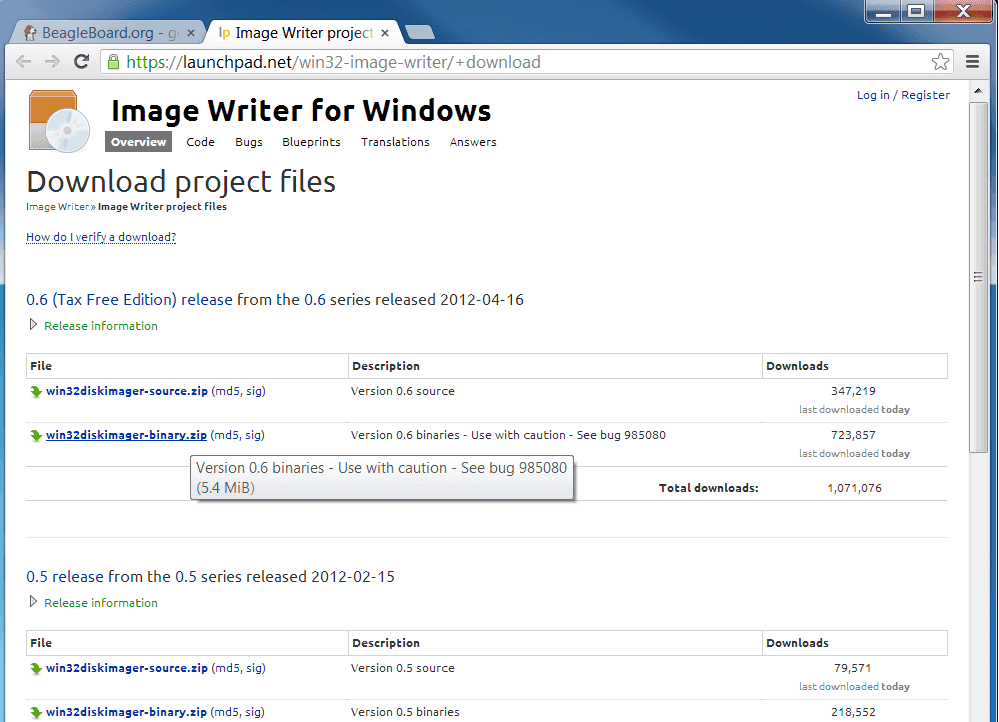The height and width of the screenshot is (722, 999).
Task: Click the 723,857 downloads count
Action: [x=853, y=435]
